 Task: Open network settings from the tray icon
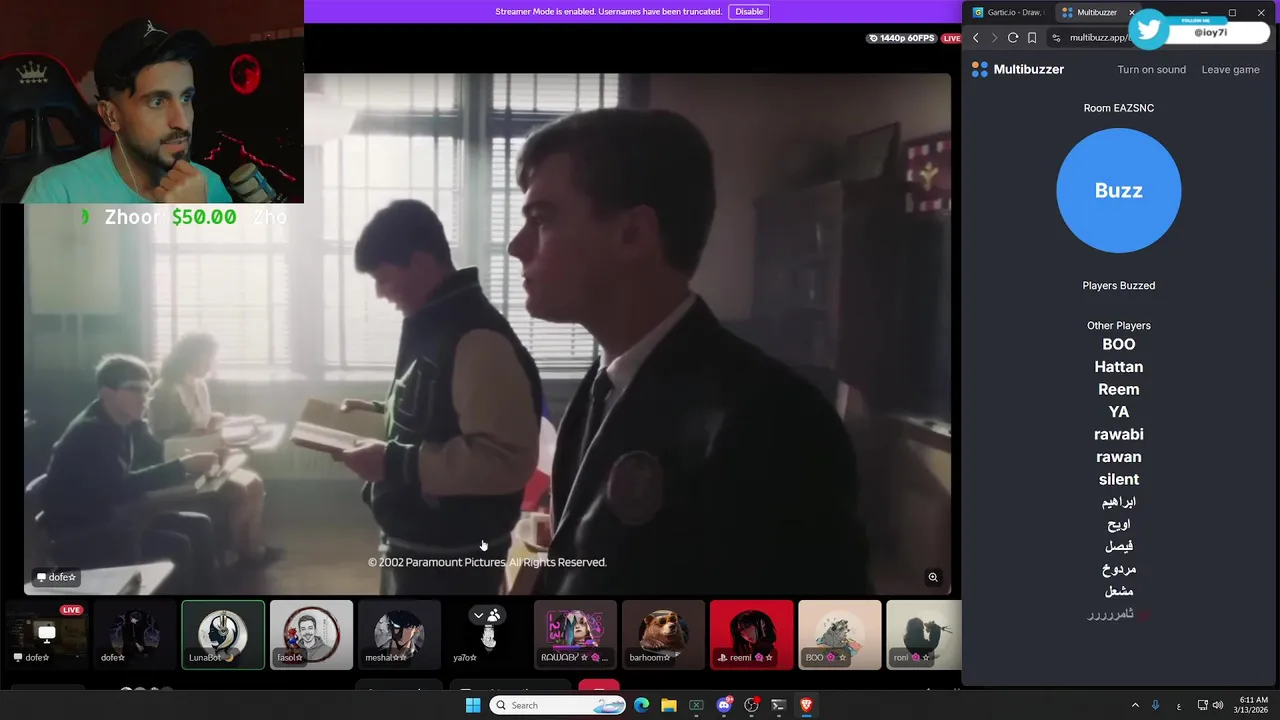(x=1203, y=705)
